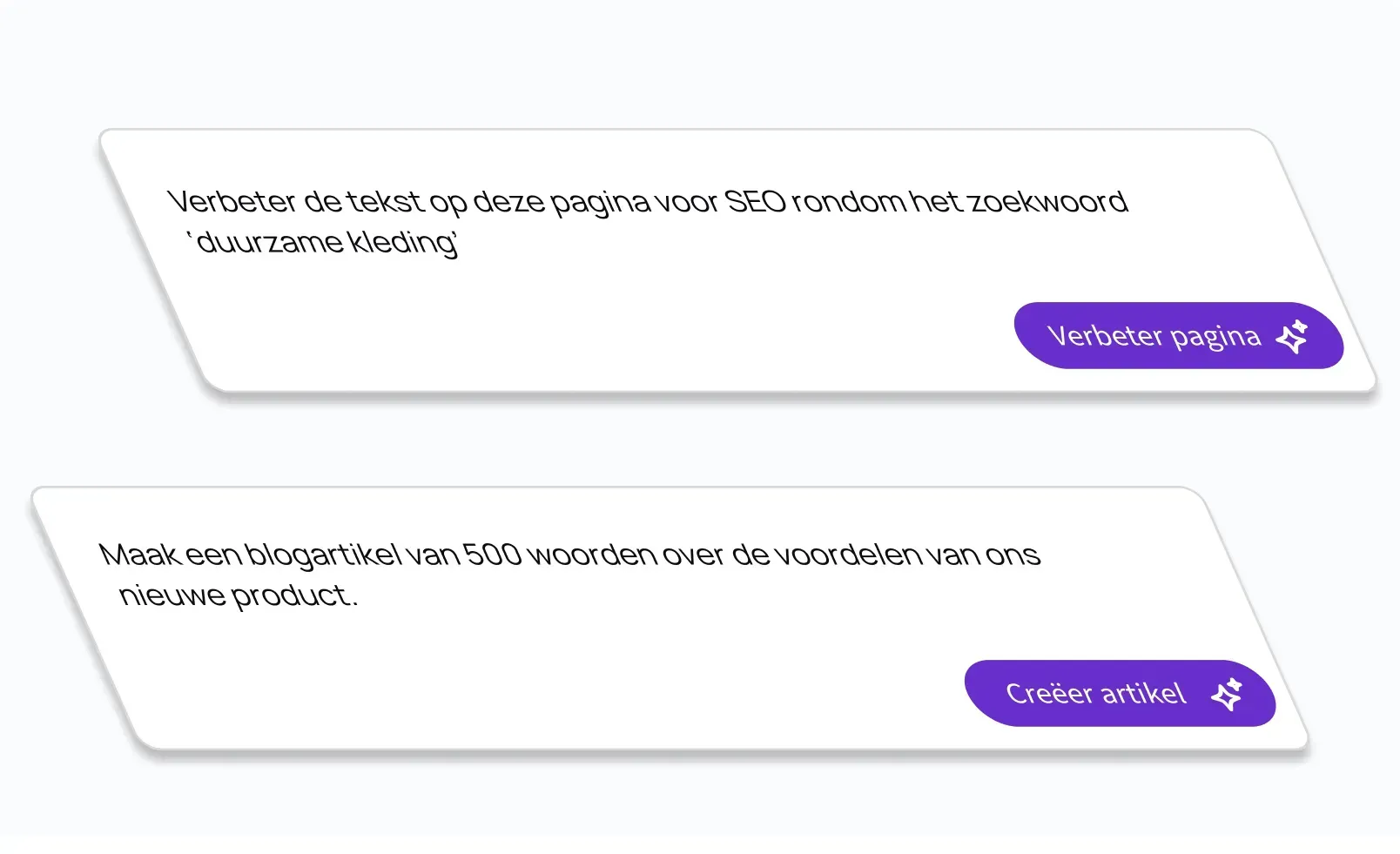1400x854 pixels.
Task: Click the word 'rondom' in the top prompt
Action: (848, 202)
